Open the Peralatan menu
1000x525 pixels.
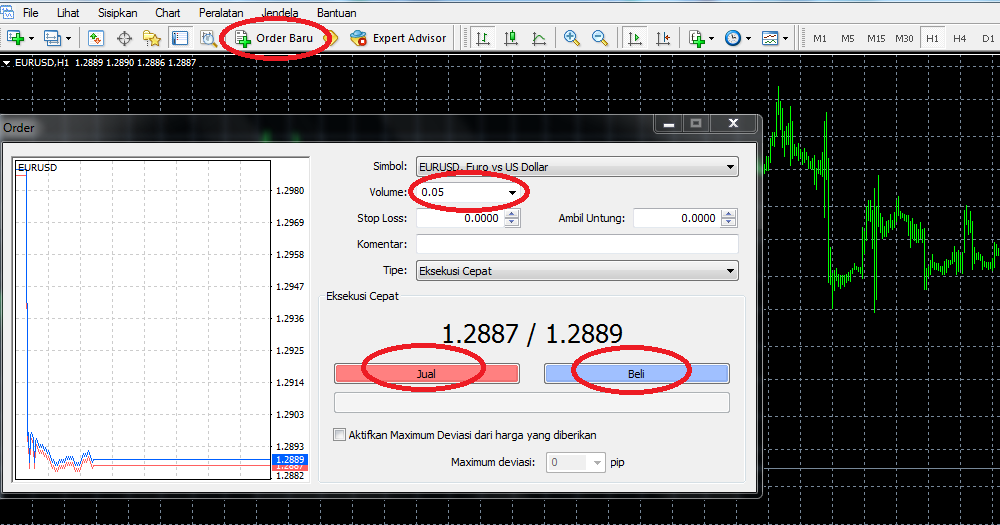click(221, 13)
